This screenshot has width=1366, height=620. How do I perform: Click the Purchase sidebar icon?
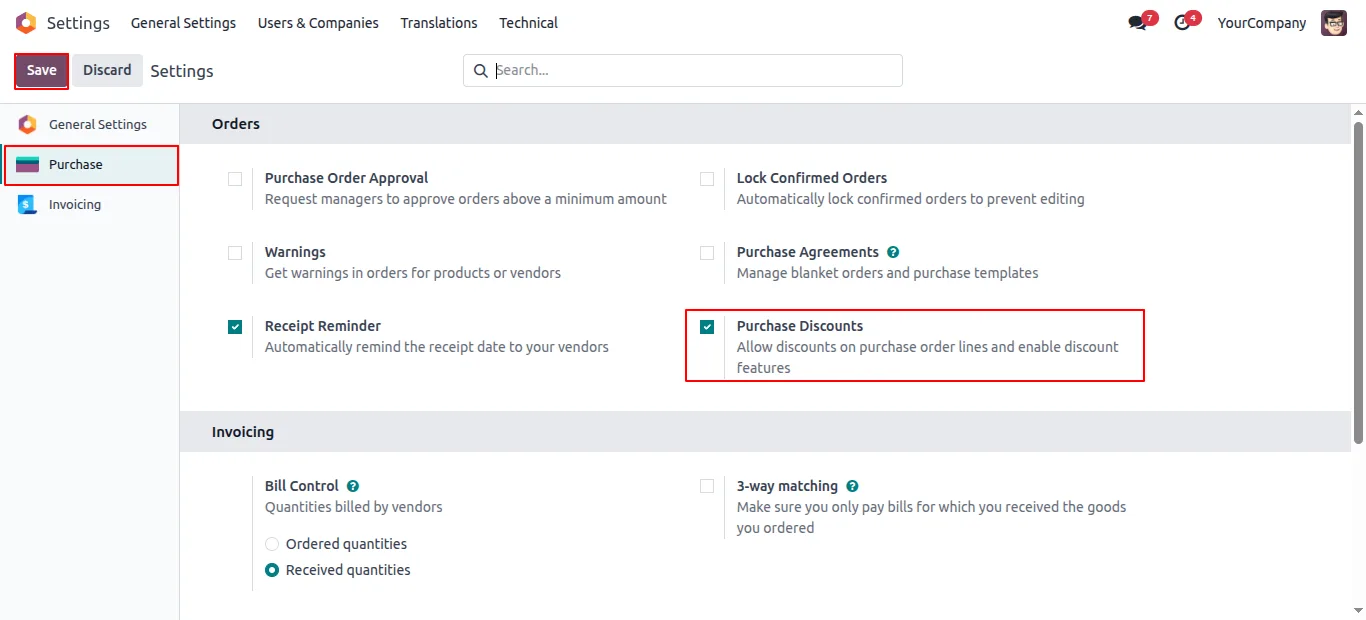coord(27,165)
